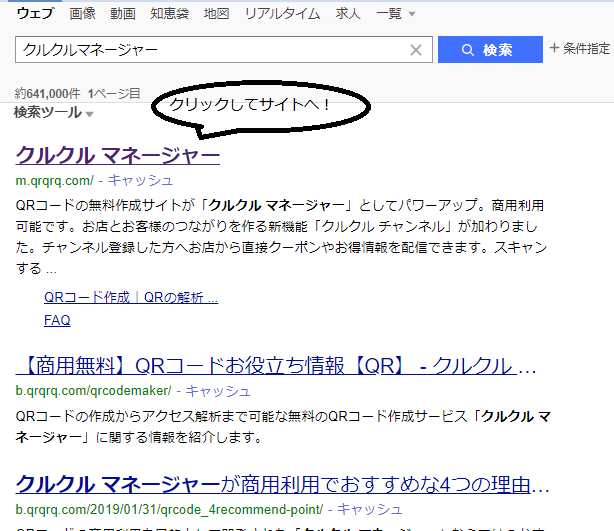The height and width of the screenshot is (531, 614).
Task: Click the b.qrqrq.com/qrcodemaker/ URL text
Action: [93, 391]
